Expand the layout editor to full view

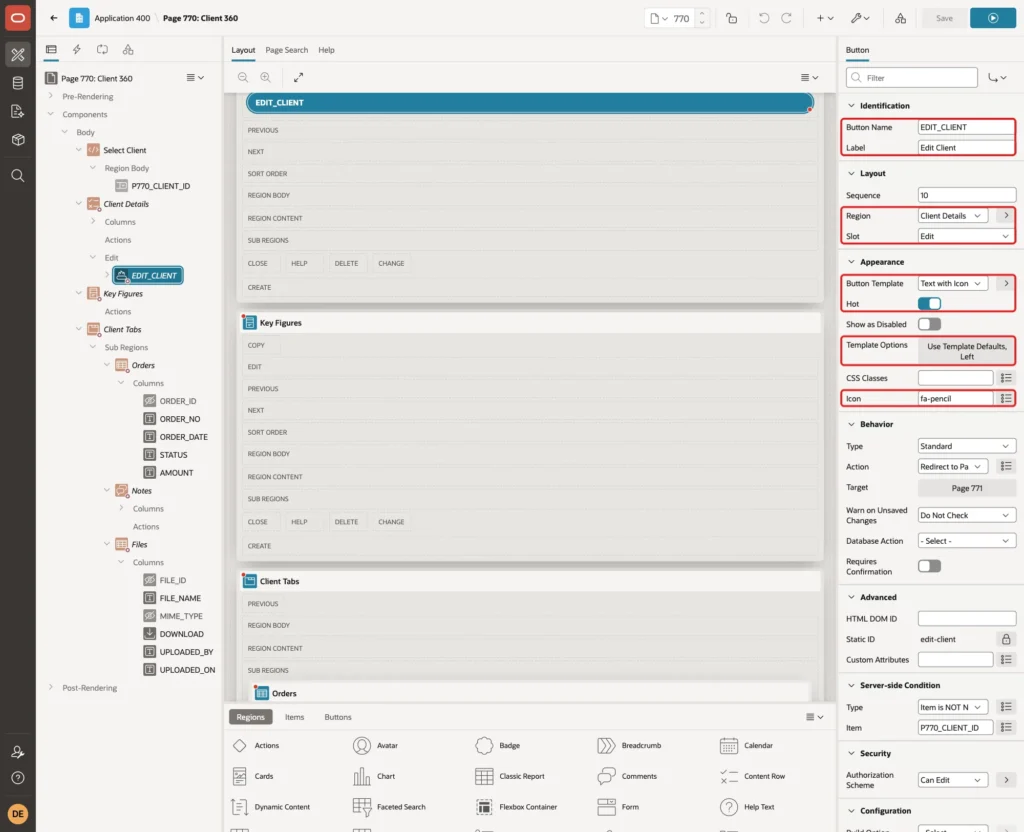click(298, 77)
